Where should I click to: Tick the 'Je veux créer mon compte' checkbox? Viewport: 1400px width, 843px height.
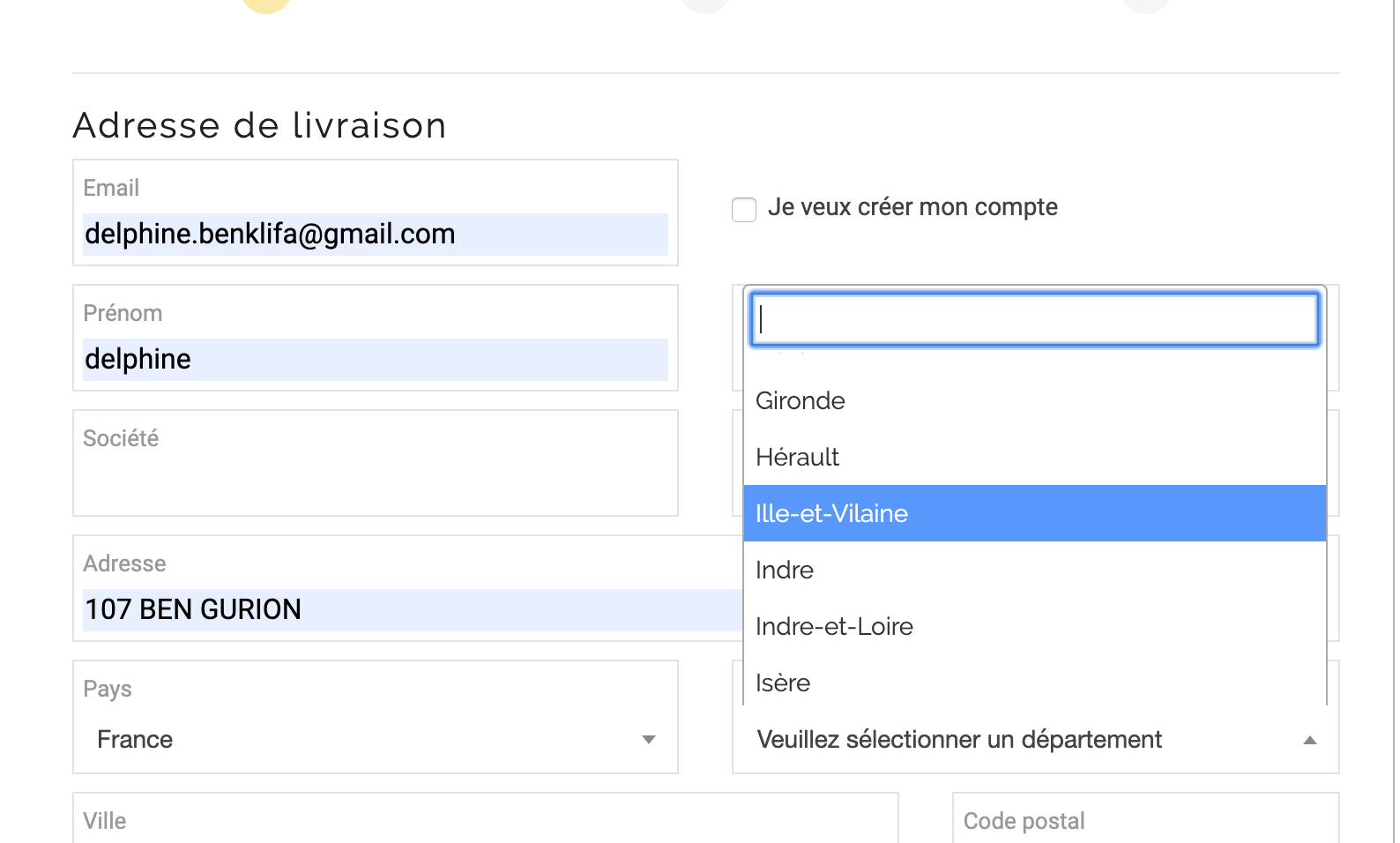(744, 210)
